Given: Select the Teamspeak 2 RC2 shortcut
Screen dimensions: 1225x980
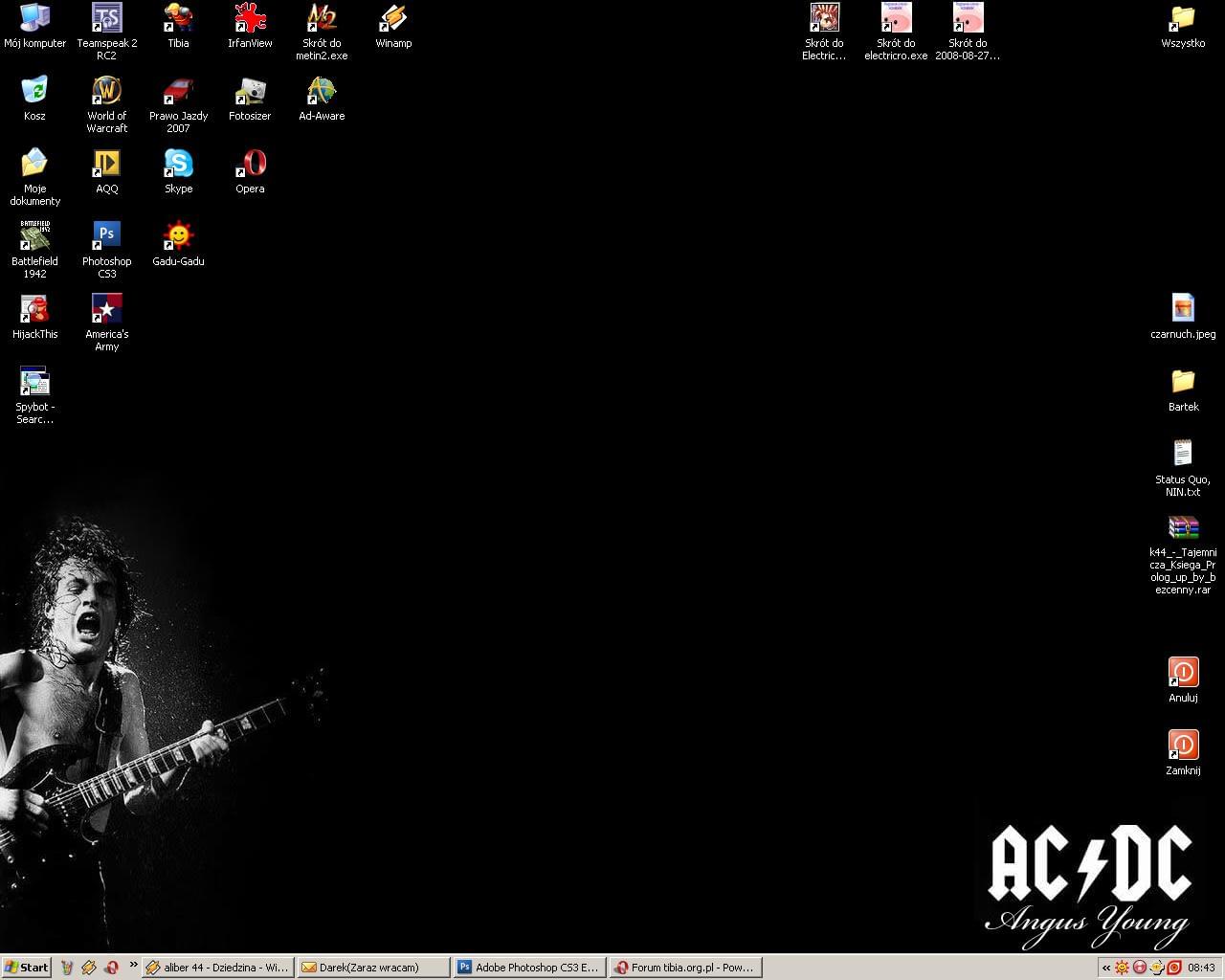Looking at the screenshot, I should (x=106, y=32).
